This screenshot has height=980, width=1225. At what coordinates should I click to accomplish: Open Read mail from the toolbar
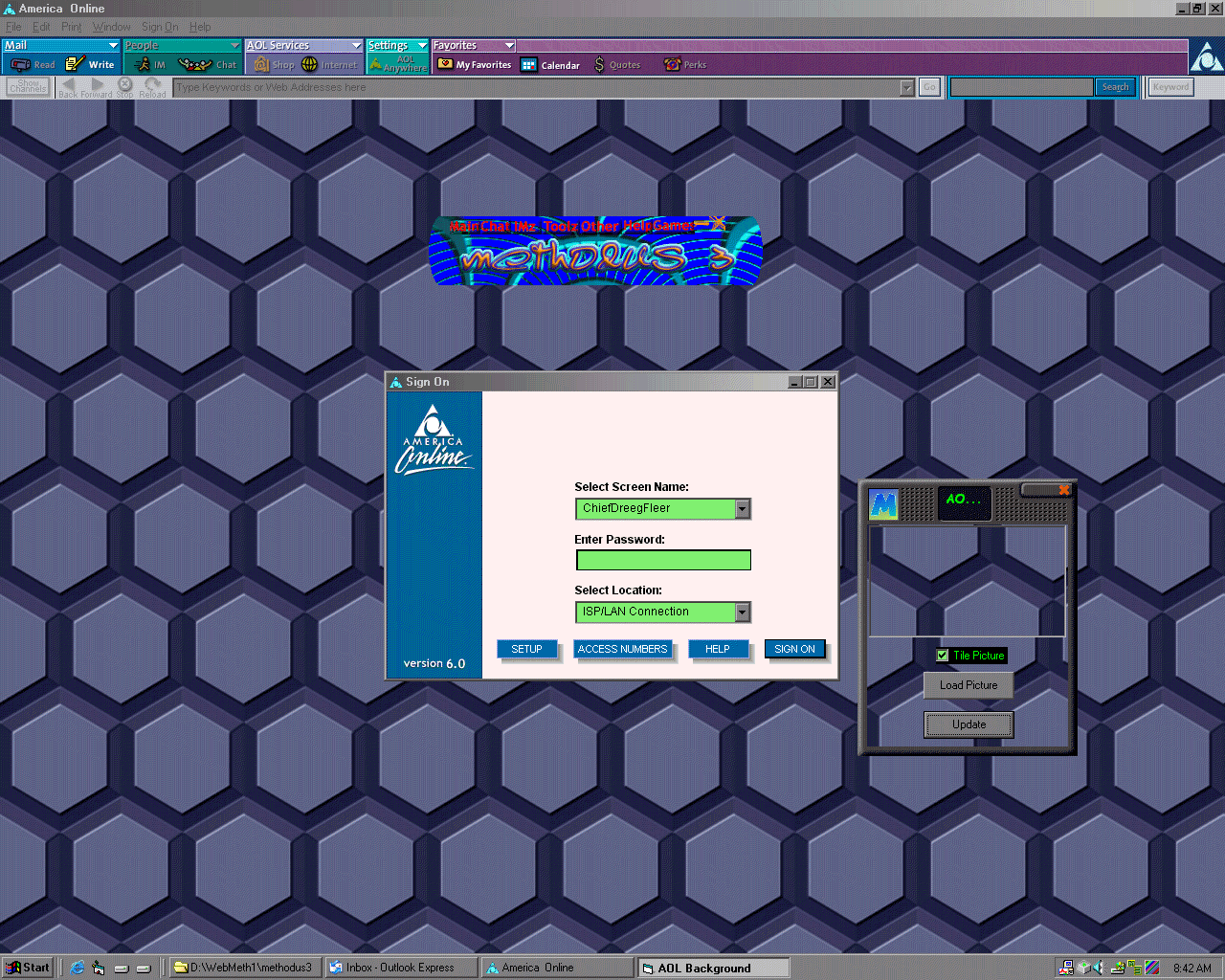(x=33, y=65)
